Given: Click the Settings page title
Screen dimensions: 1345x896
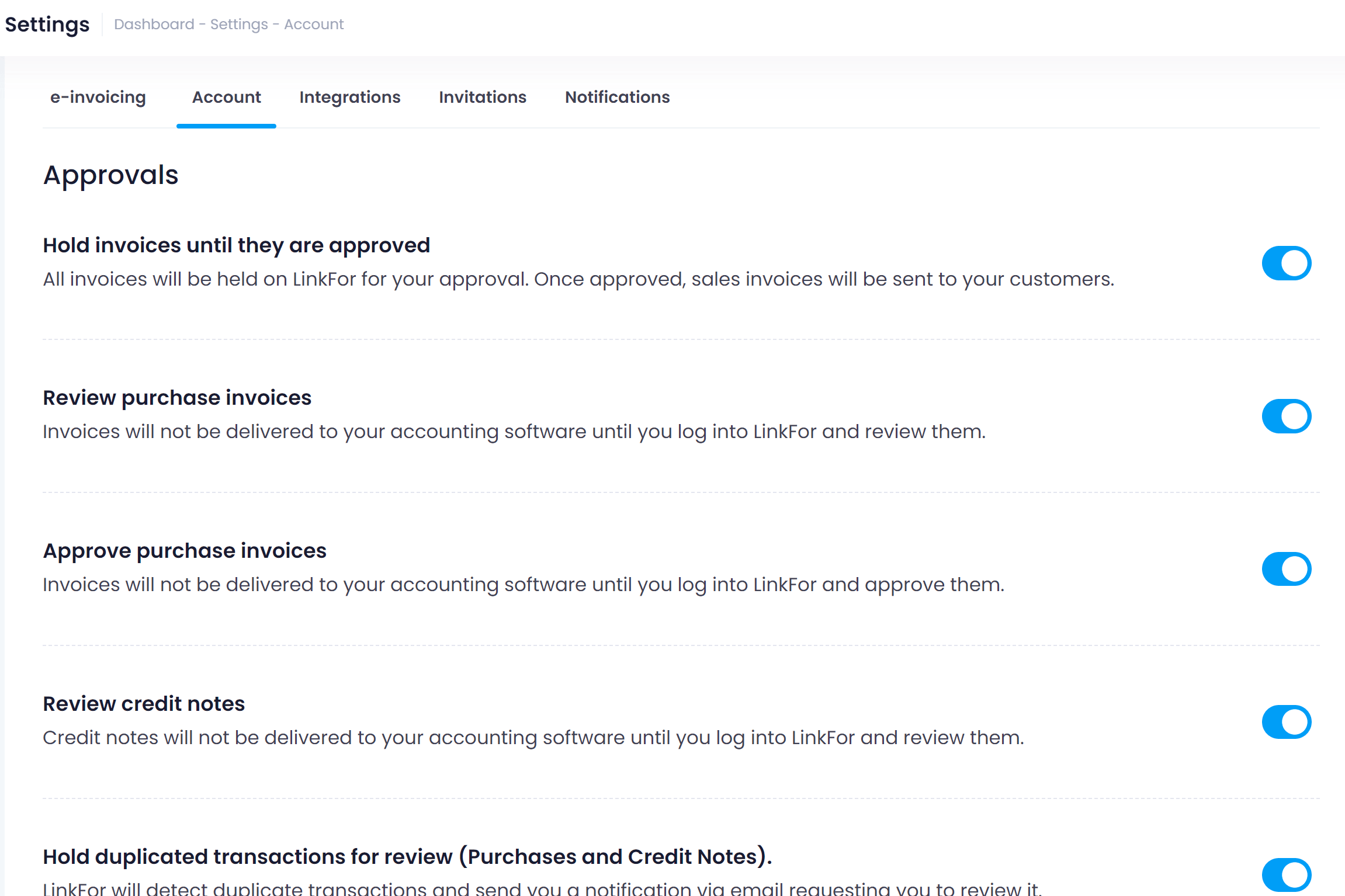Looking at the screenshot, I should coord(47,25).
